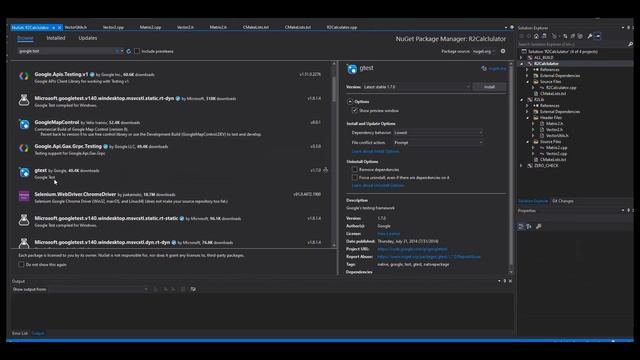Screen dimensions: 640x360
Task: Click the package list vertical scrollbar
Action: tap(334, 153)
